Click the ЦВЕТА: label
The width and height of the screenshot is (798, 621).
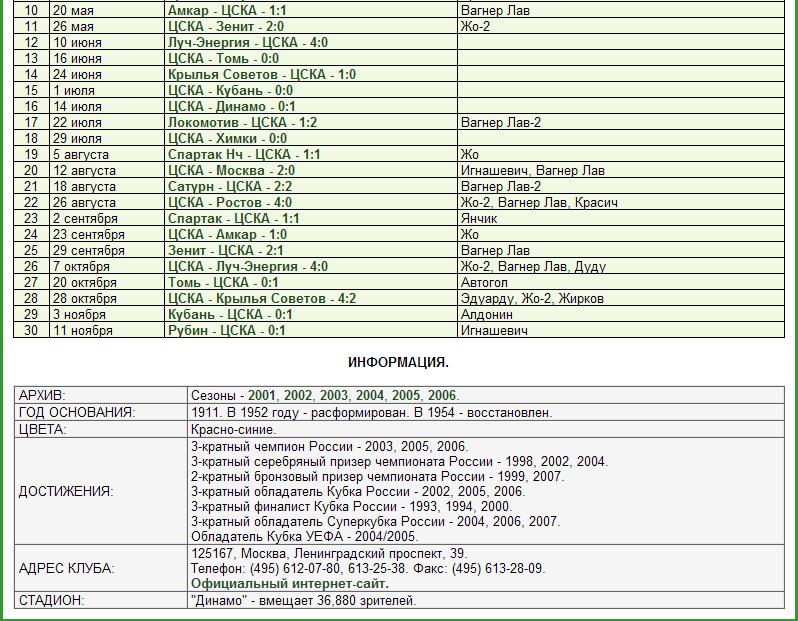pyautogui.click(x=42, y=430)
